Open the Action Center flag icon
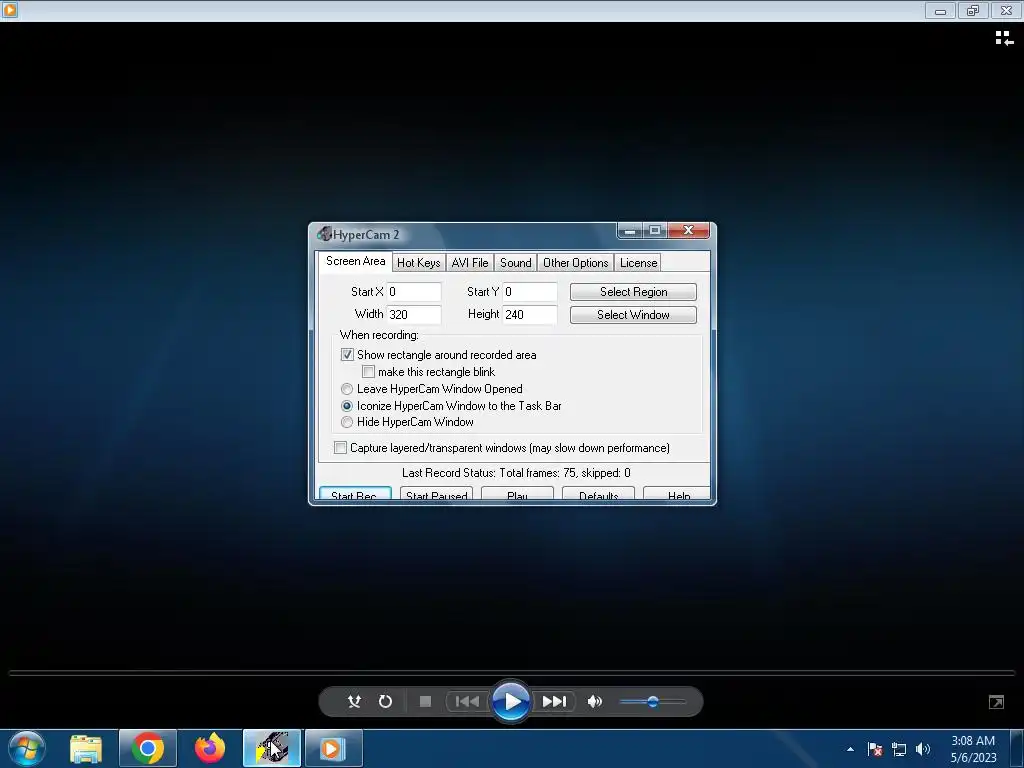Viewport: 1024px width, 768px height. [875, 750]
